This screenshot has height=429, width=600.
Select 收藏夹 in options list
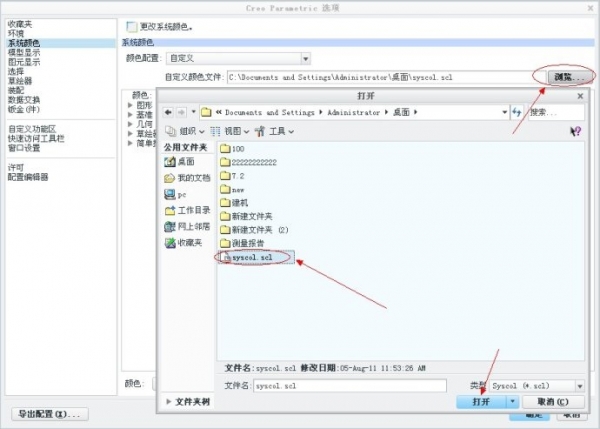click(20, 24)
